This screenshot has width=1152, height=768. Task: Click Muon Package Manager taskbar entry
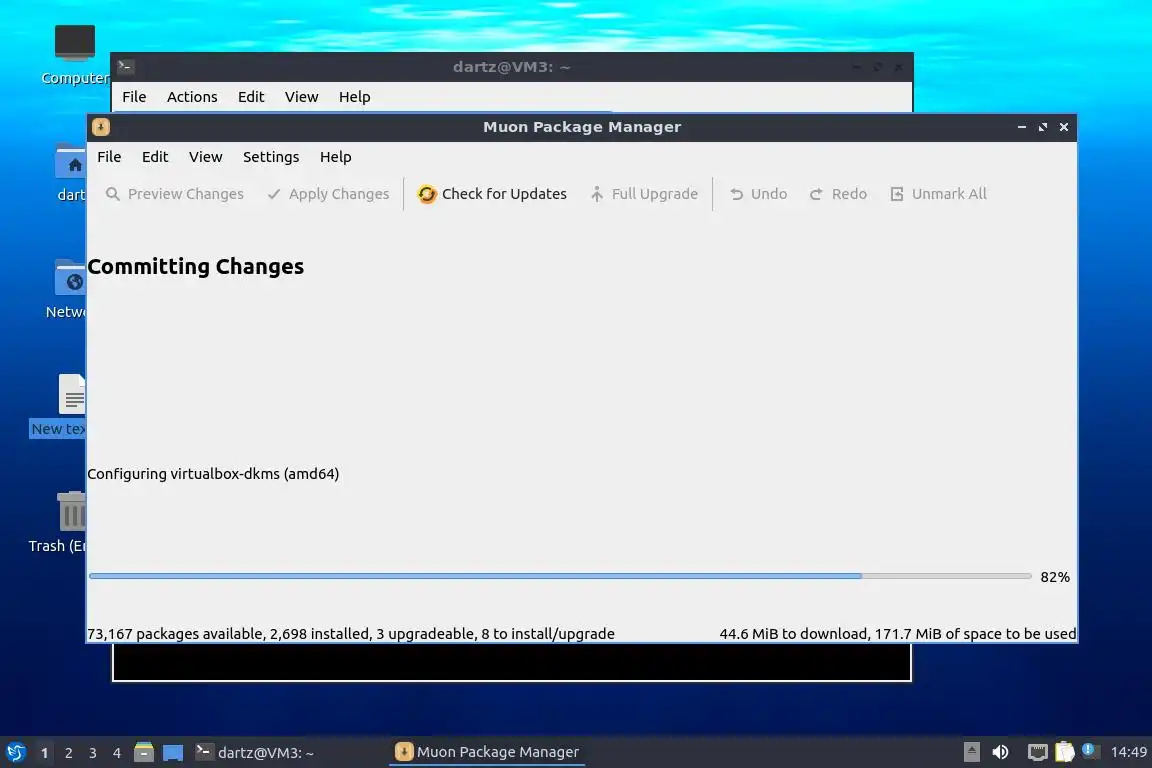tap(487, 752)
